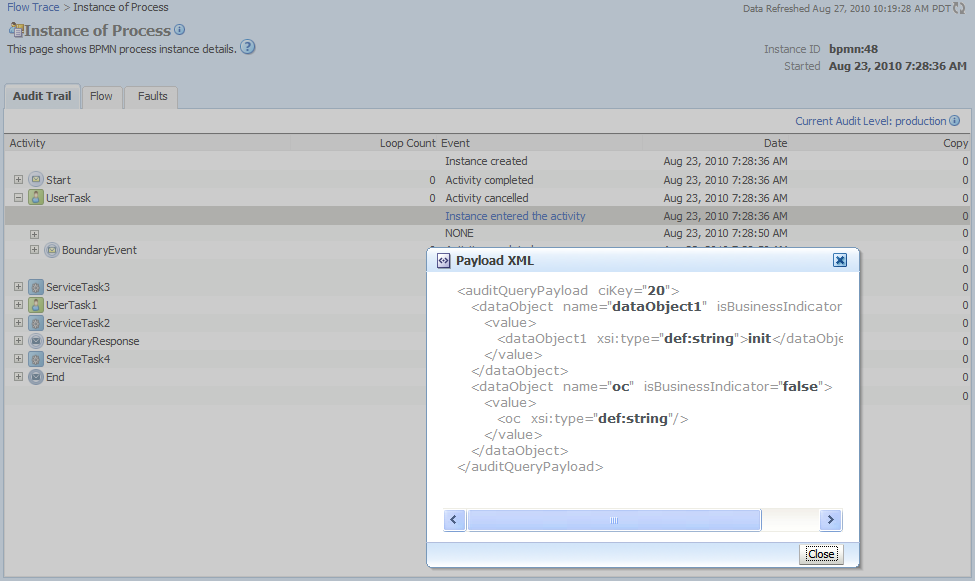Open the Faults tab
The width and height of the screenshot is (975, 581).
(x=151, y=96)
